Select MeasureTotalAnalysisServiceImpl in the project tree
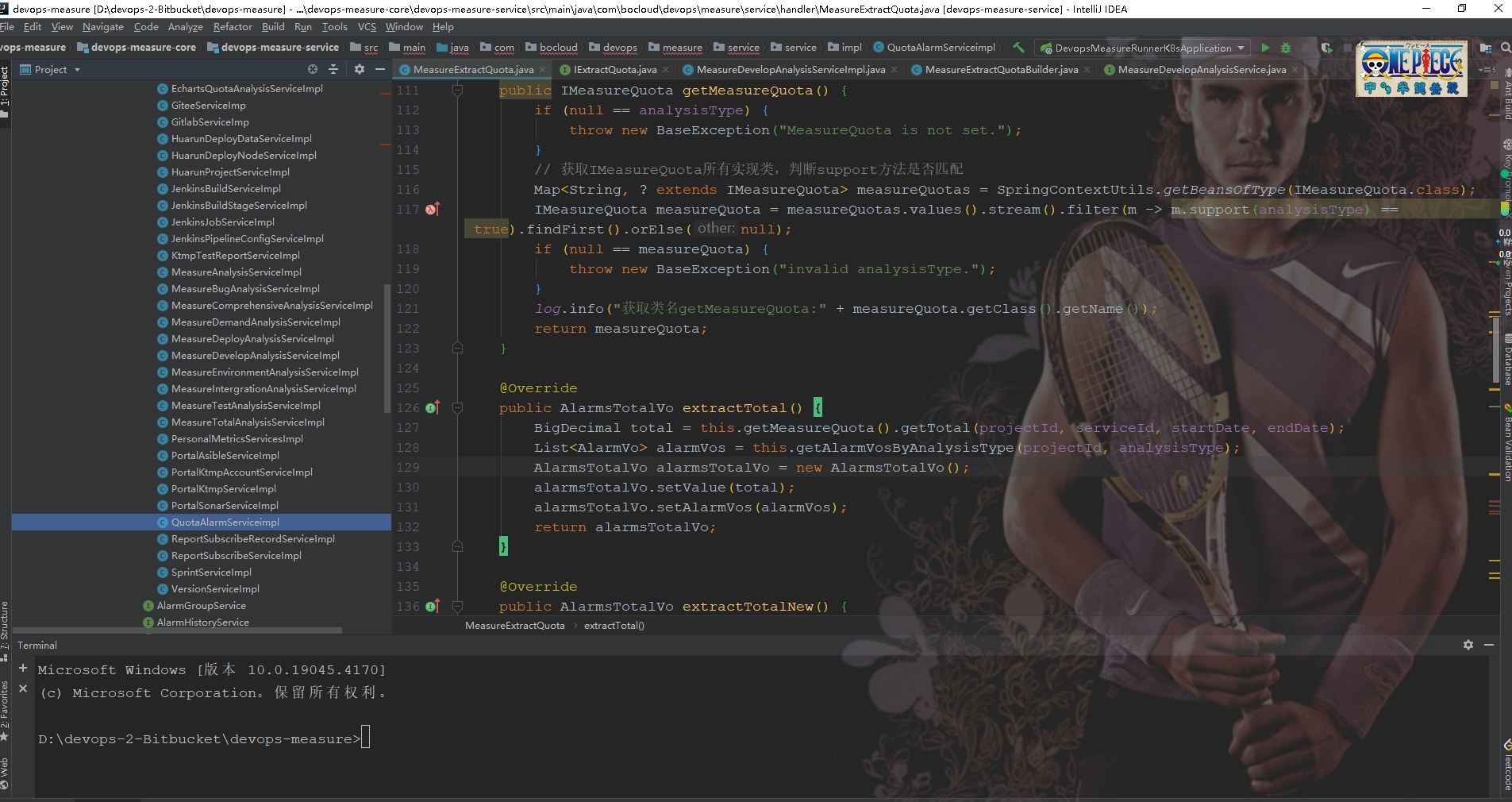 tap(248, 422)
